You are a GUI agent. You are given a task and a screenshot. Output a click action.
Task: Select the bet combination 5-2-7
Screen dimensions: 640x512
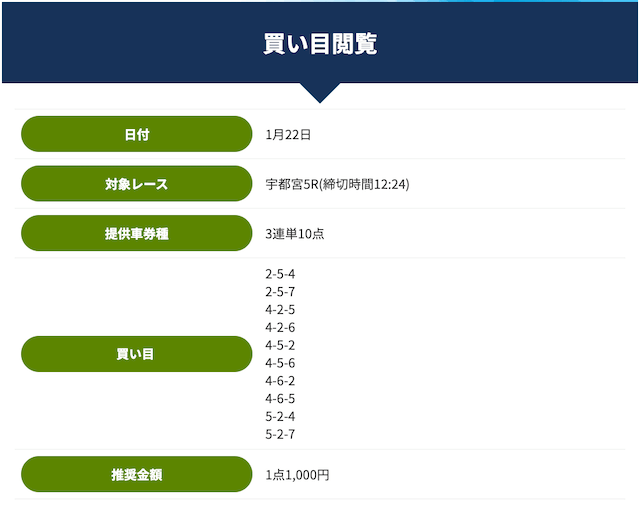280,434
